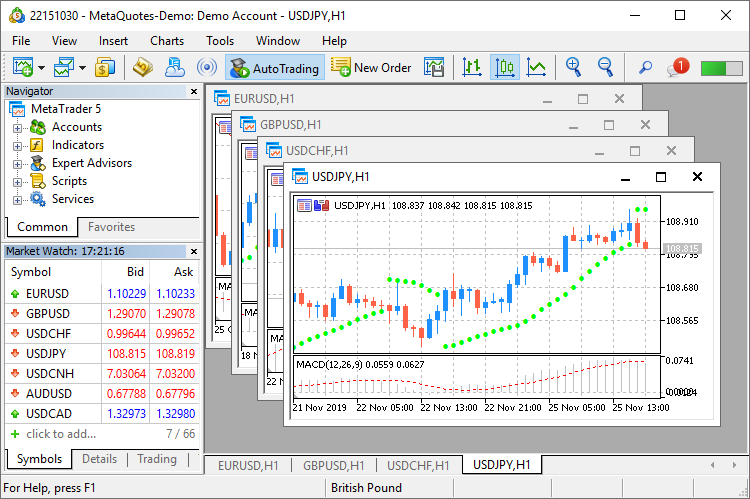750x499 pixels.
Task: Open the notifications chat icon
Action: pyautogui.click(x=677, y=68)
